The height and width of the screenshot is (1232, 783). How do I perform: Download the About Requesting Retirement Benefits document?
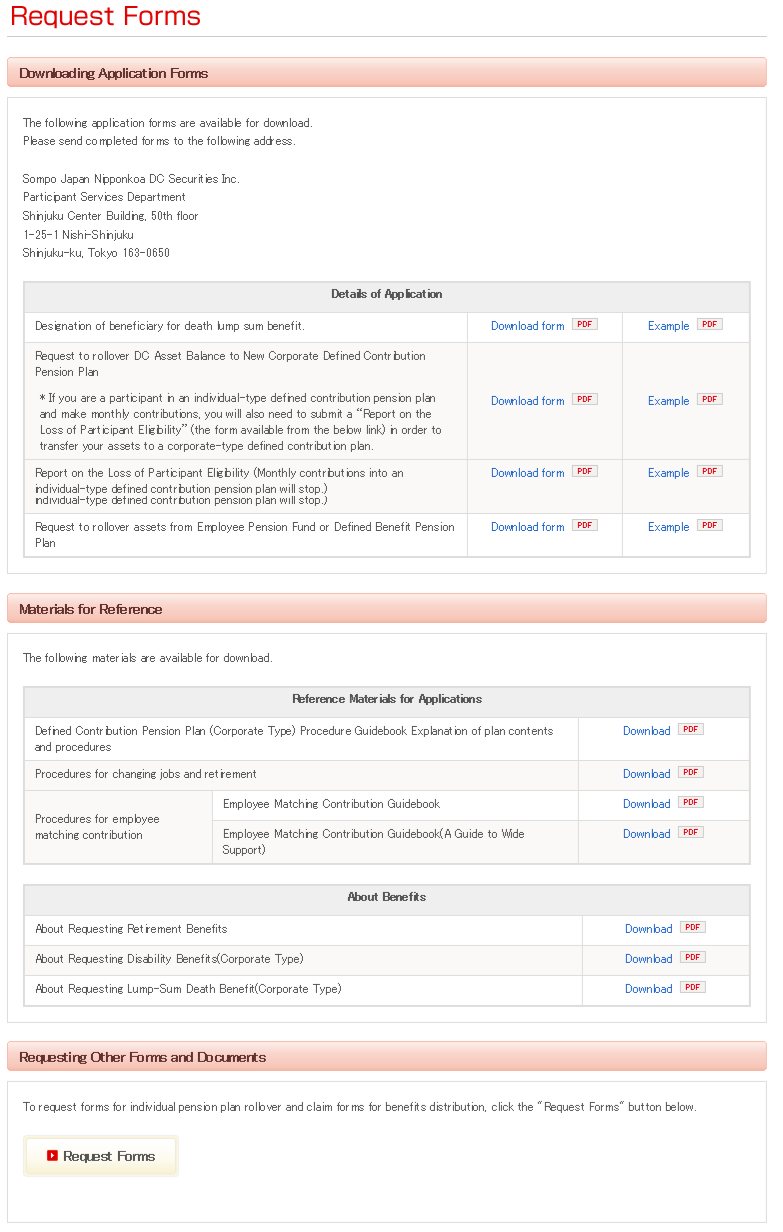(649, 928)
